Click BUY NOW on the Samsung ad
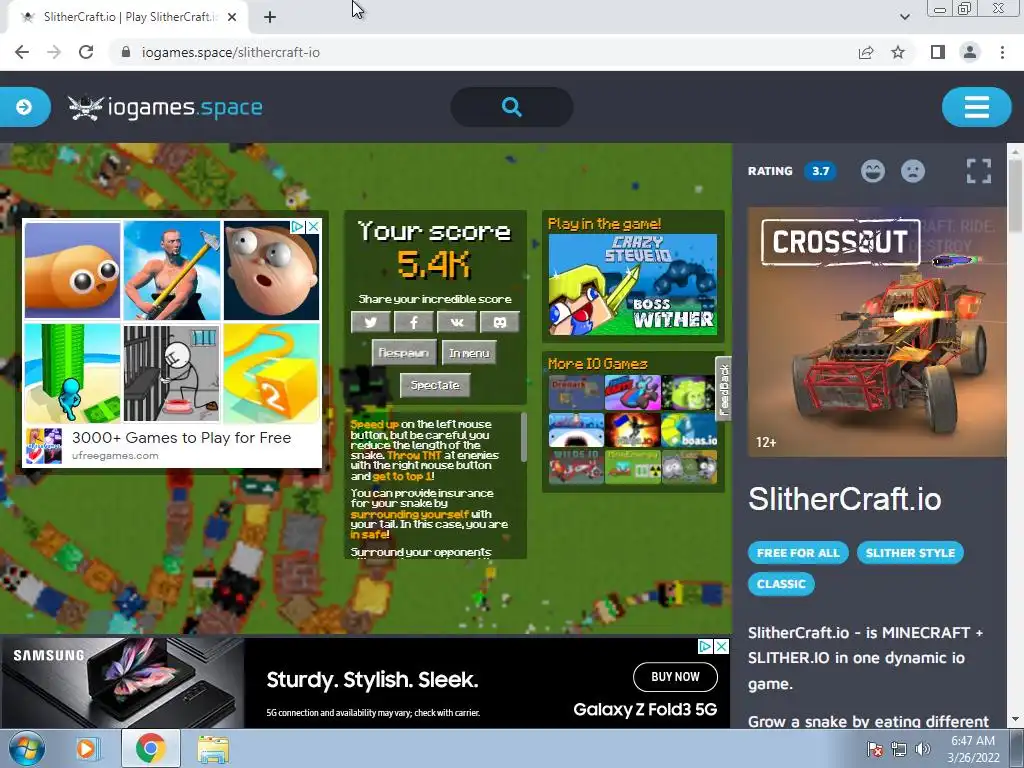 (x=675, y=677)
